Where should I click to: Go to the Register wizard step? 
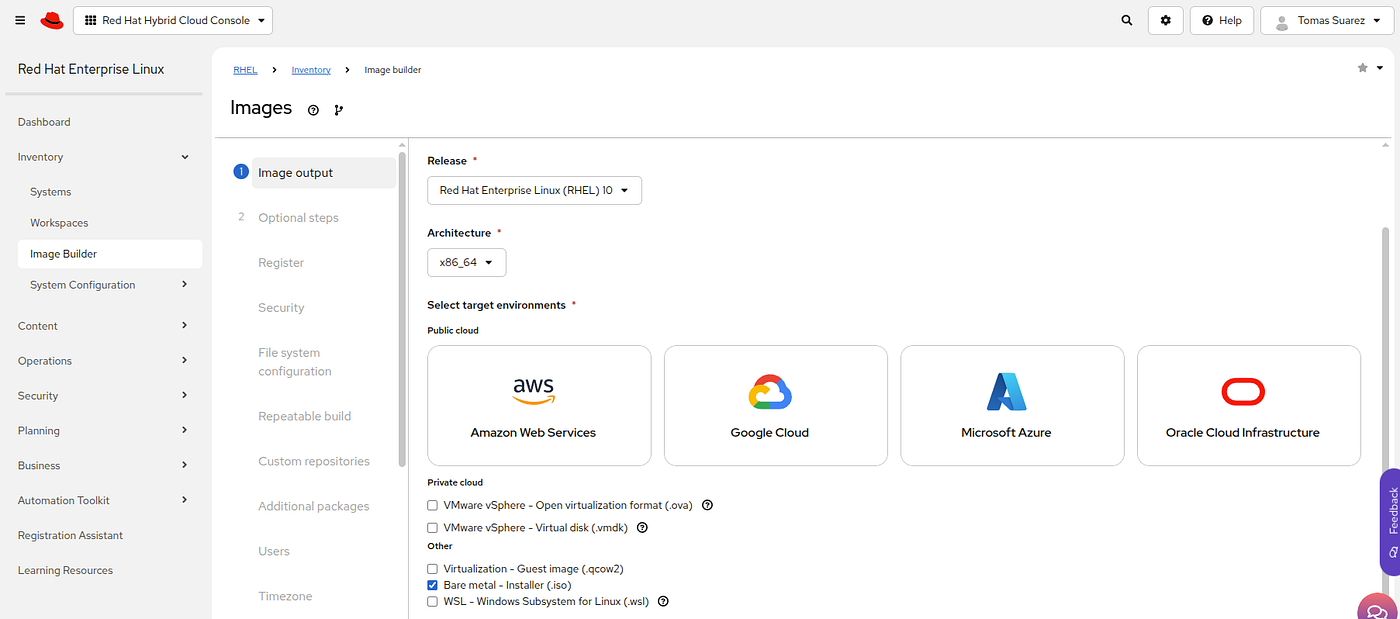tap(281, 263)
